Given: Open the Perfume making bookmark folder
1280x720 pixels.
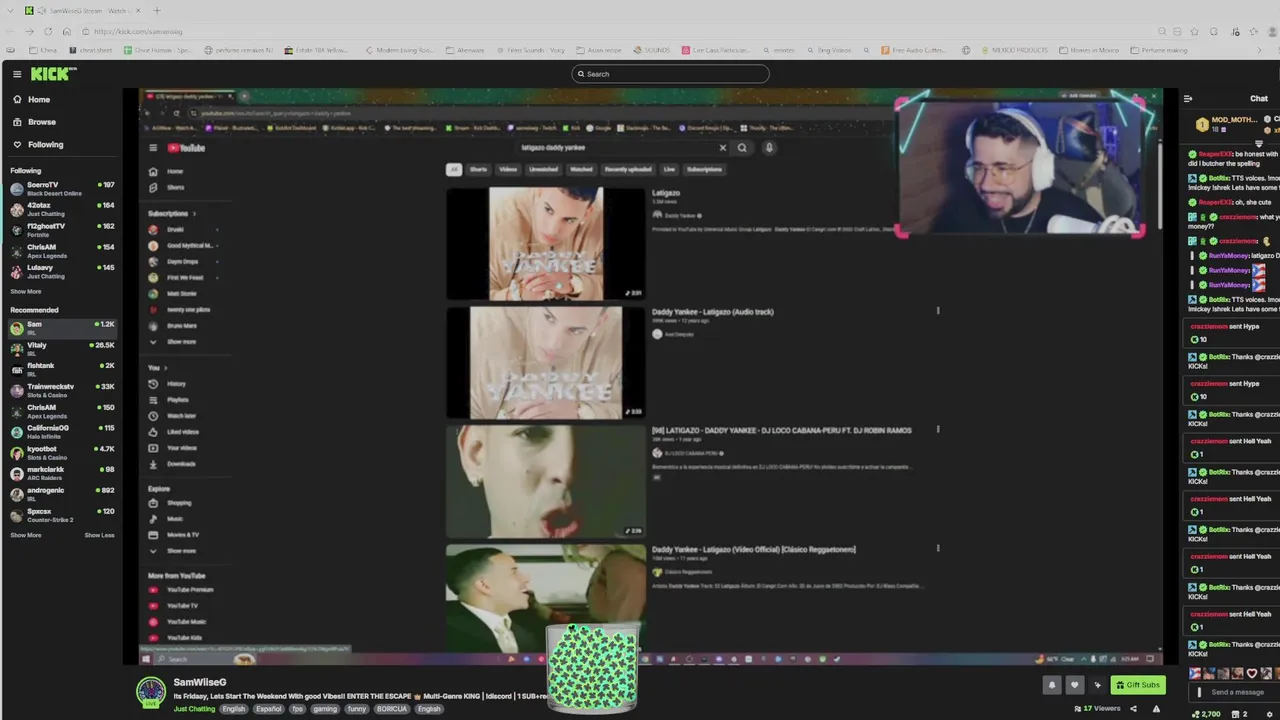Looking at the screenshot, I should 1159,50.
